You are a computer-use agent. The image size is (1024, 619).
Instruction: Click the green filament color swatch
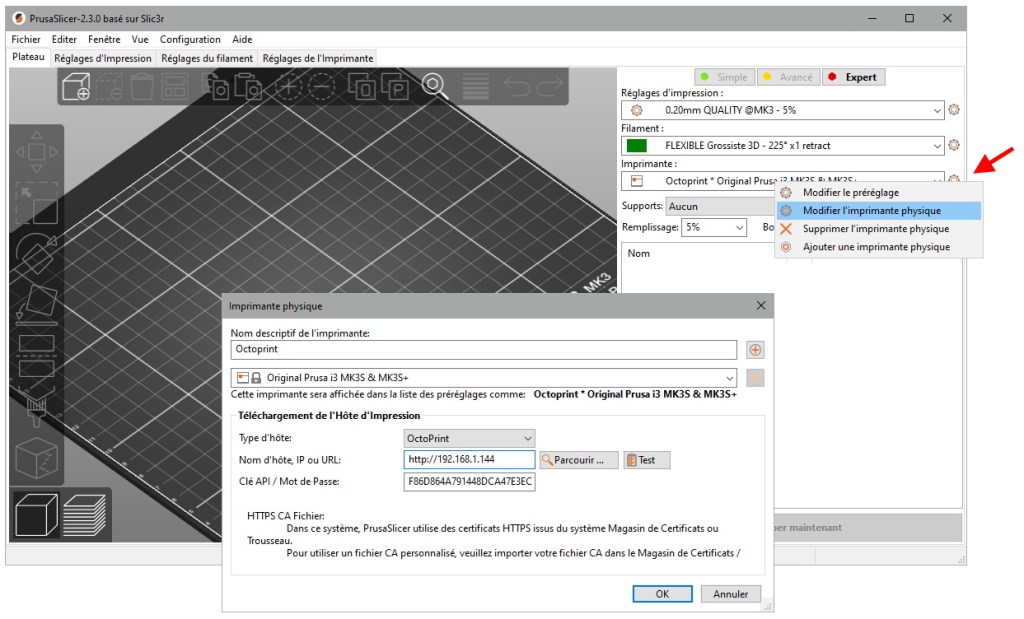(x=637, y=146)
